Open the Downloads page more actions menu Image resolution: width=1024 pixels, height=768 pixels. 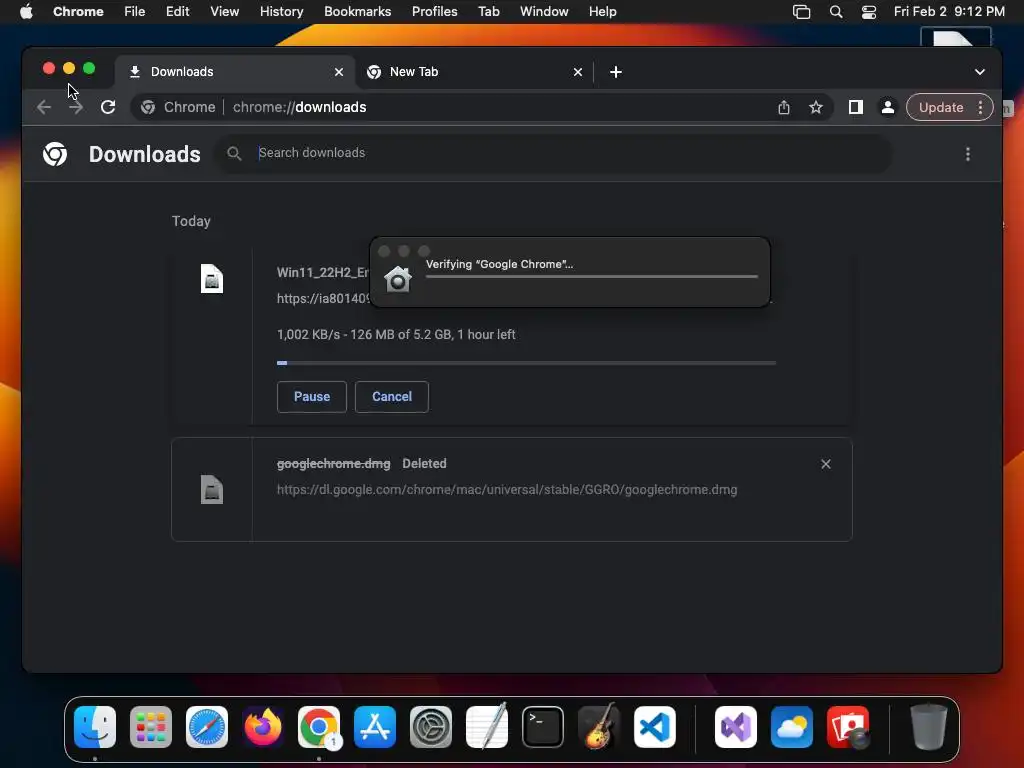(968, 154)
